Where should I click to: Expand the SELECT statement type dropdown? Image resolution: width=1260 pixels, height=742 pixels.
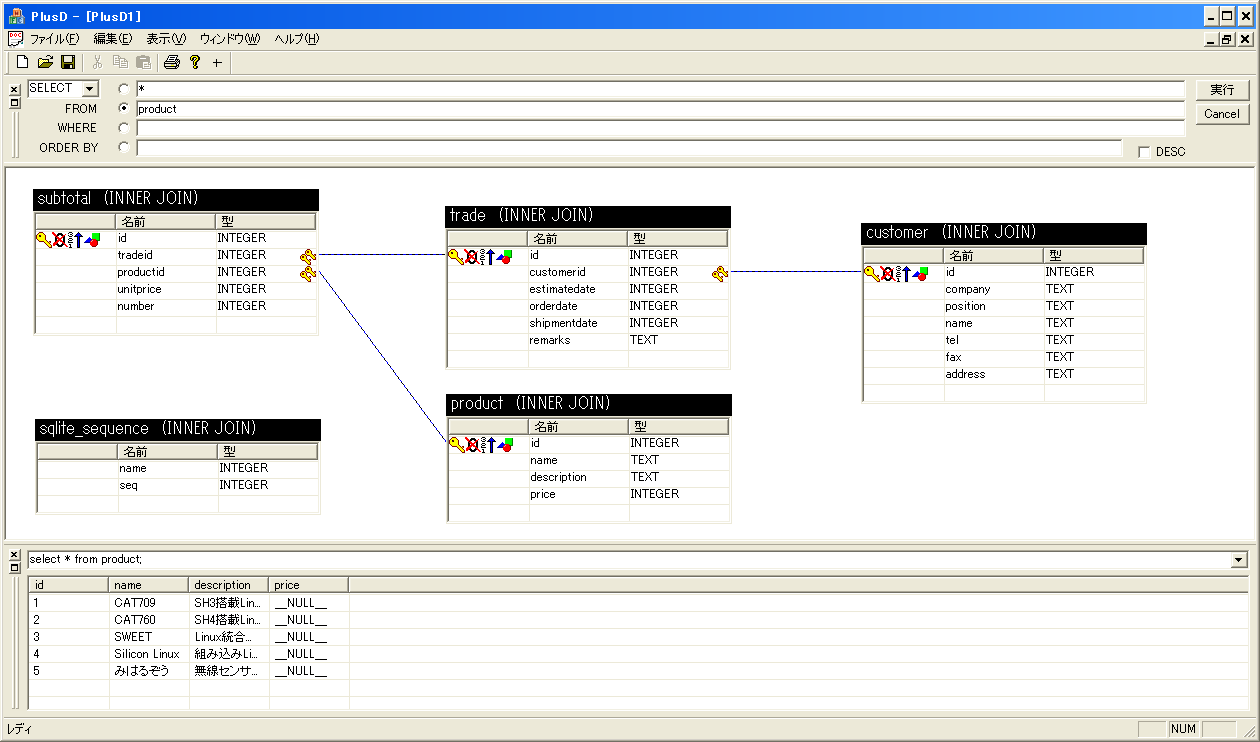click(x=90, y=89)
